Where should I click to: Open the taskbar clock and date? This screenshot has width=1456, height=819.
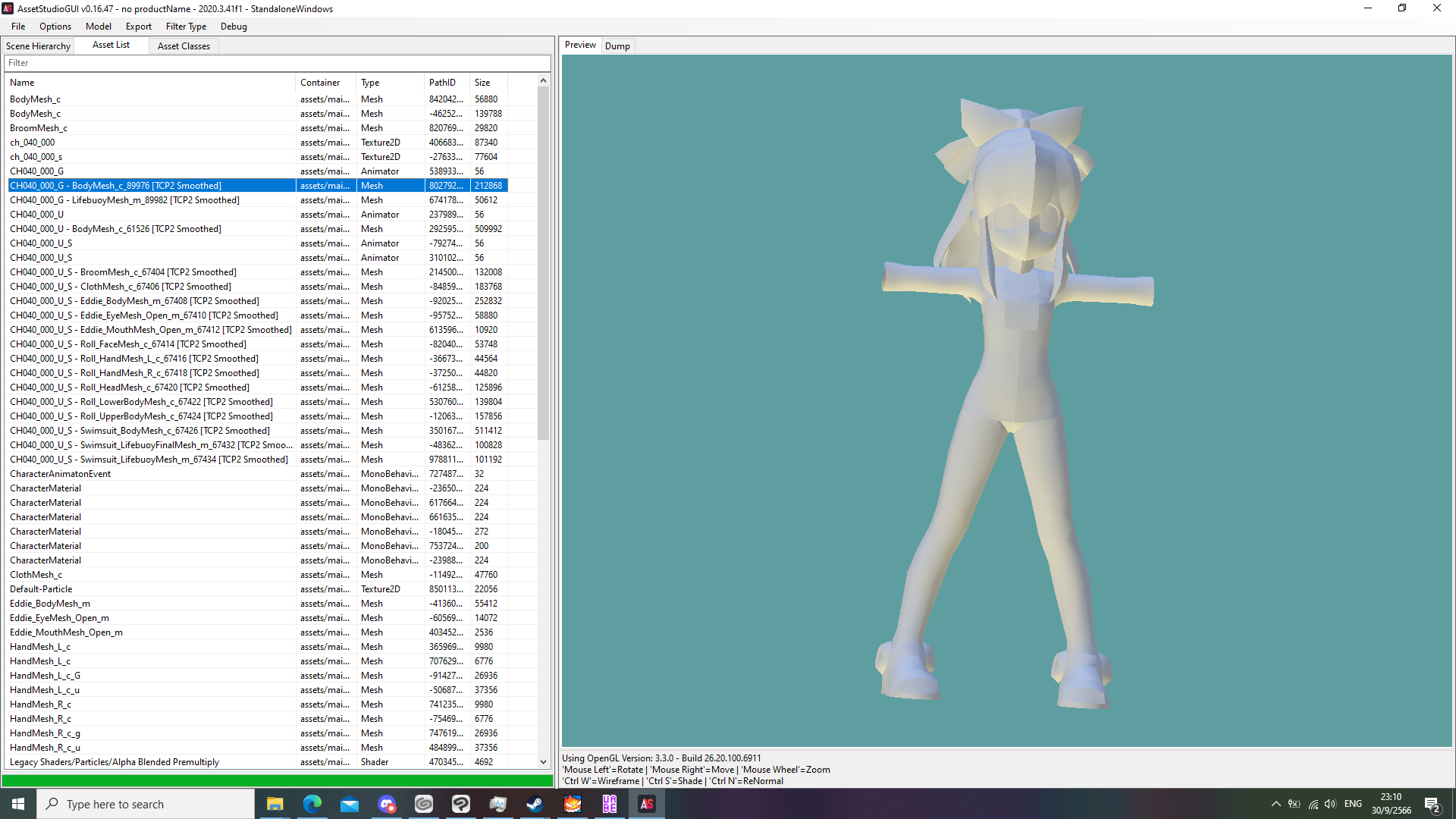(1391, 804)
